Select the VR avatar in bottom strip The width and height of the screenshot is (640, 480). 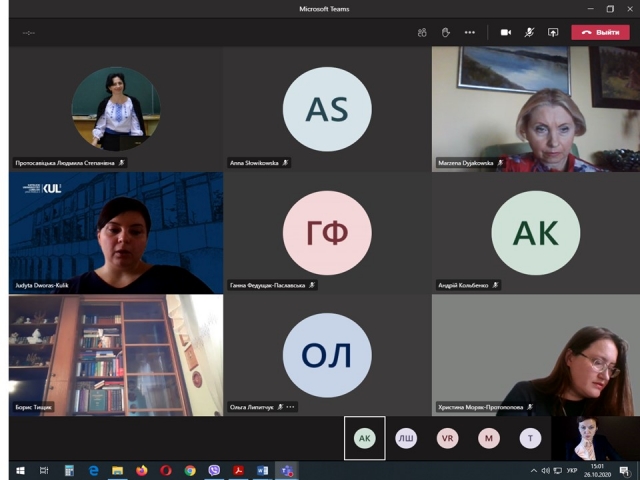click(x=447, y=438)
